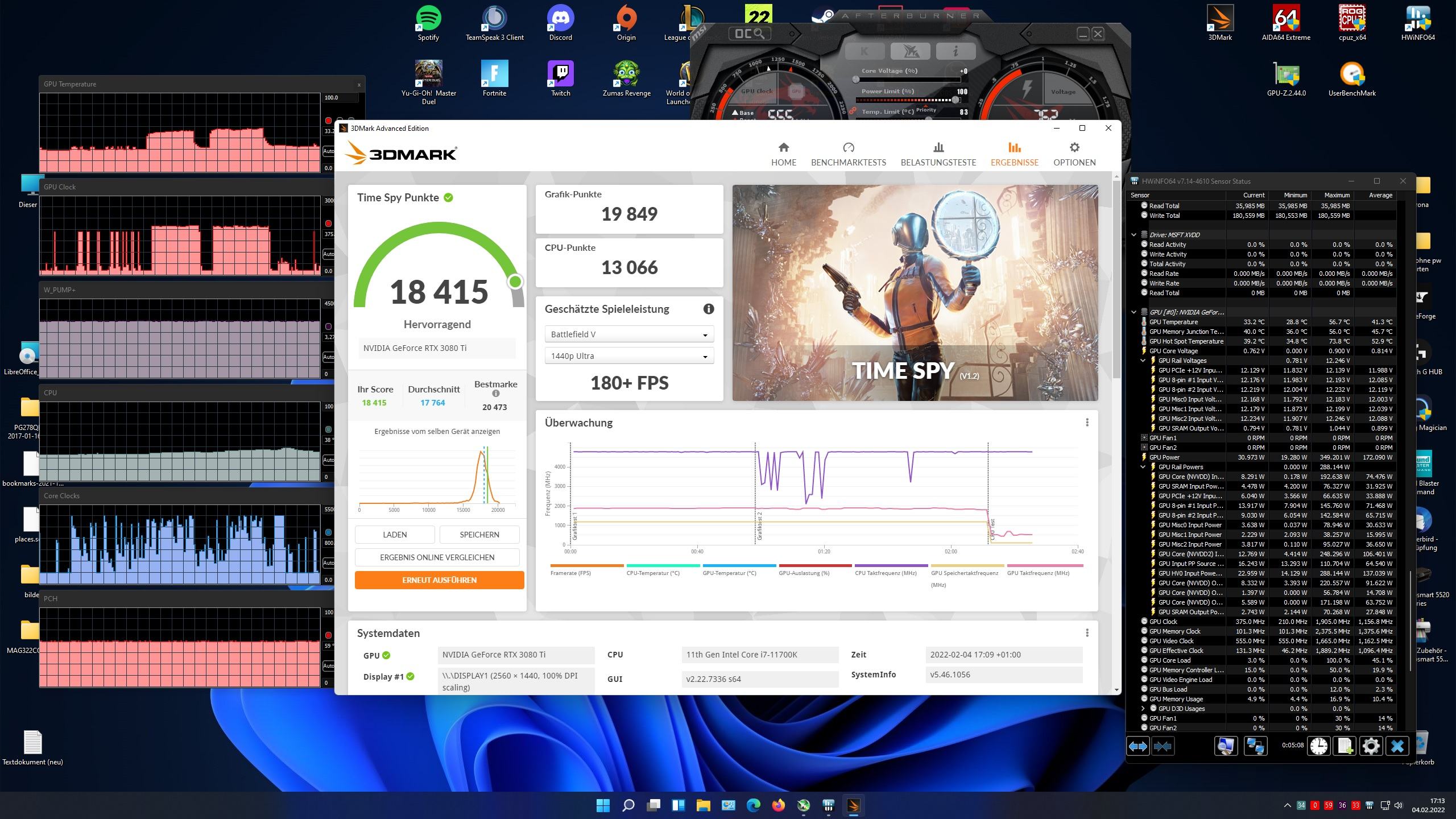Click HWiNFO log-file sheet button

pyautogui.click(x=1345, y=746)
